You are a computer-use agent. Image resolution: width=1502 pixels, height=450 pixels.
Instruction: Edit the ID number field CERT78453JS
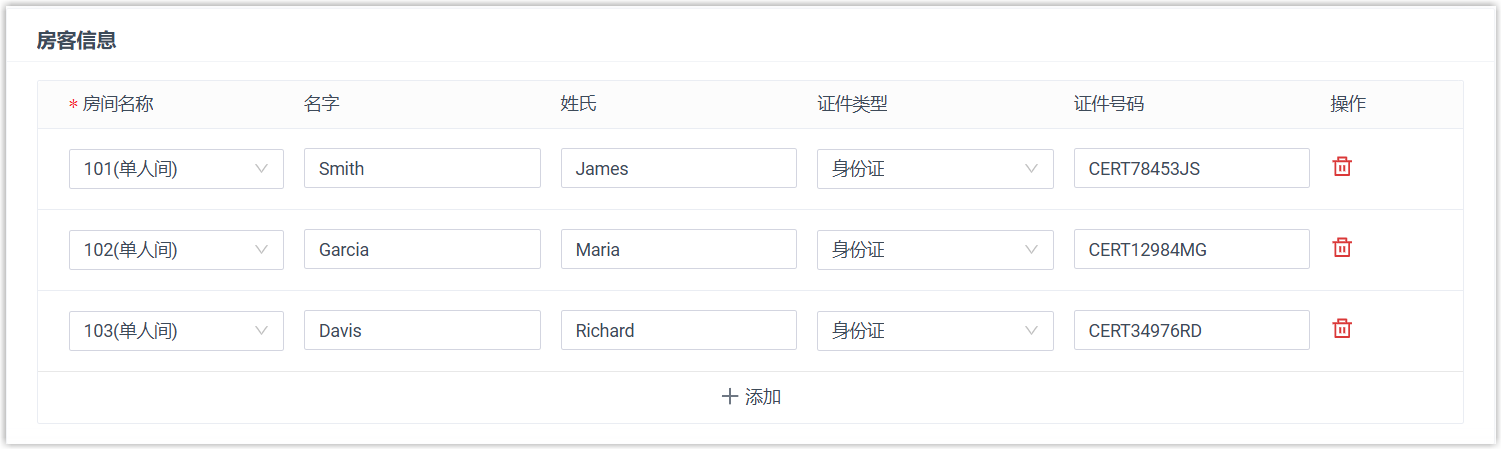[1191, 169]
